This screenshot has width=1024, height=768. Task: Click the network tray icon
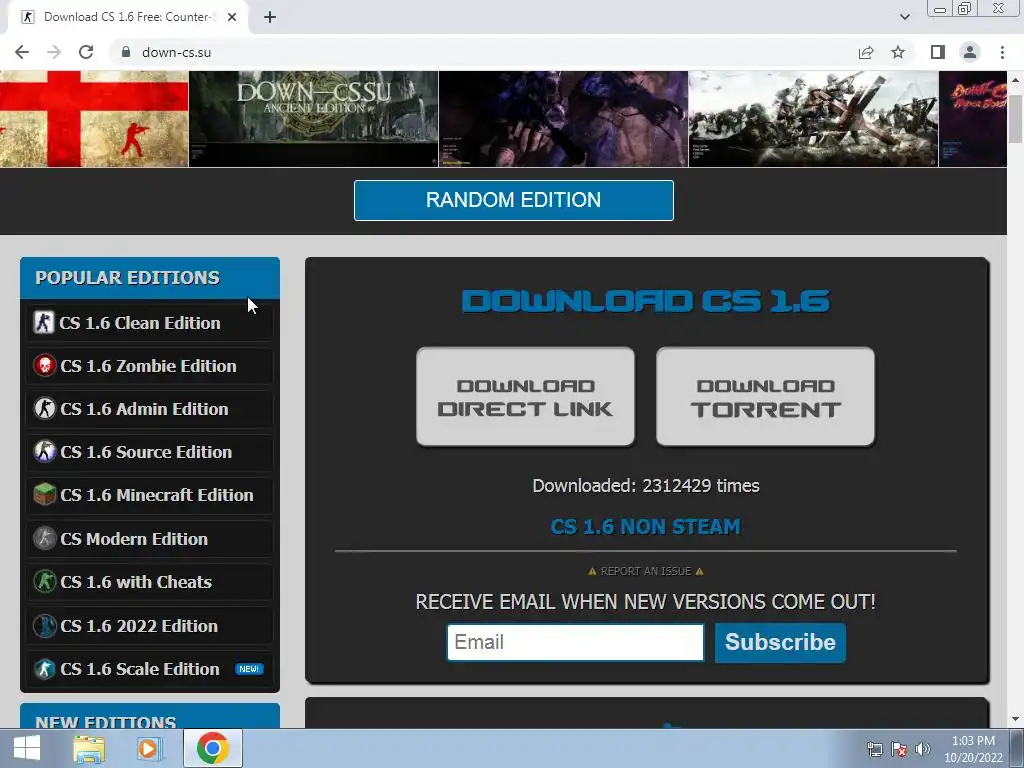pos(874,749)
